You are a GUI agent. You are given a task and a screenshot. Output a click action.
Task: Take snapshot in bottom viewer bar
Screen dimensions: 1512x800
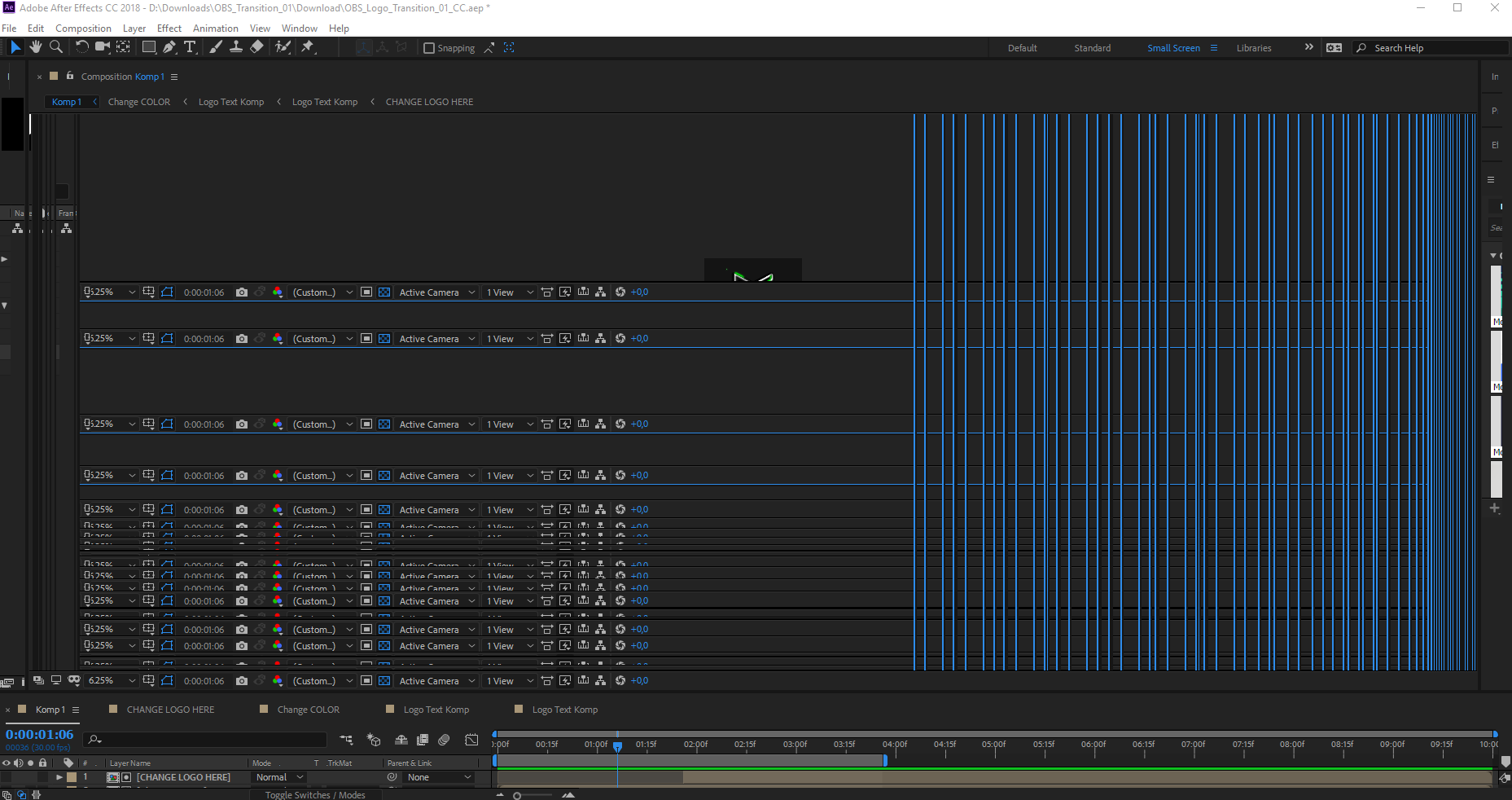point(242,680)
